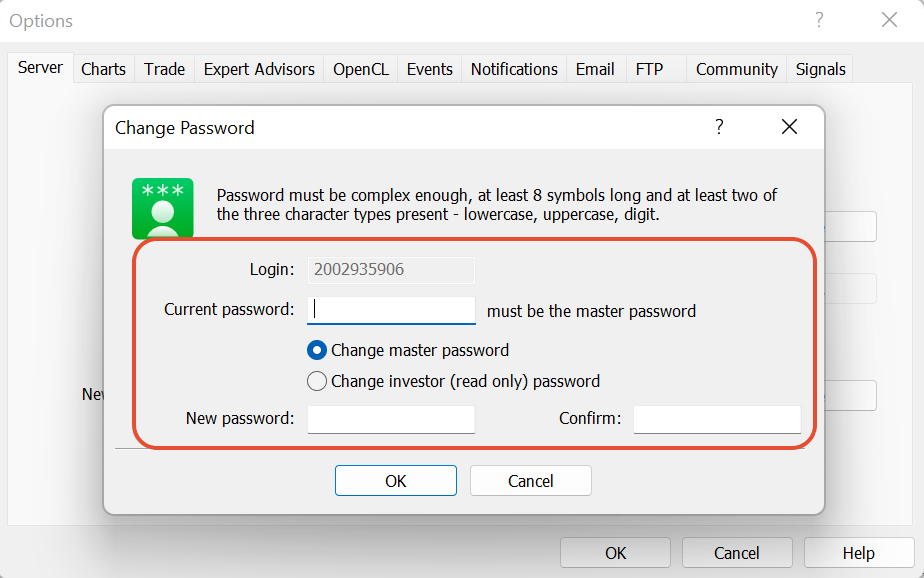Focus the Current password field

point(391,310)
